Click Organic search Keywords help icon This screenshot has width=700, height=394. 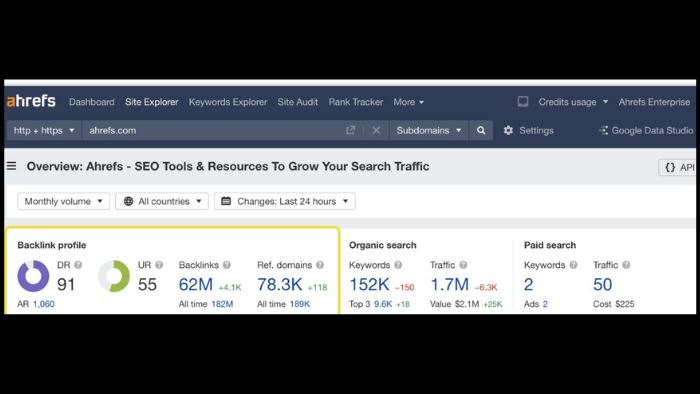point(398,265)
